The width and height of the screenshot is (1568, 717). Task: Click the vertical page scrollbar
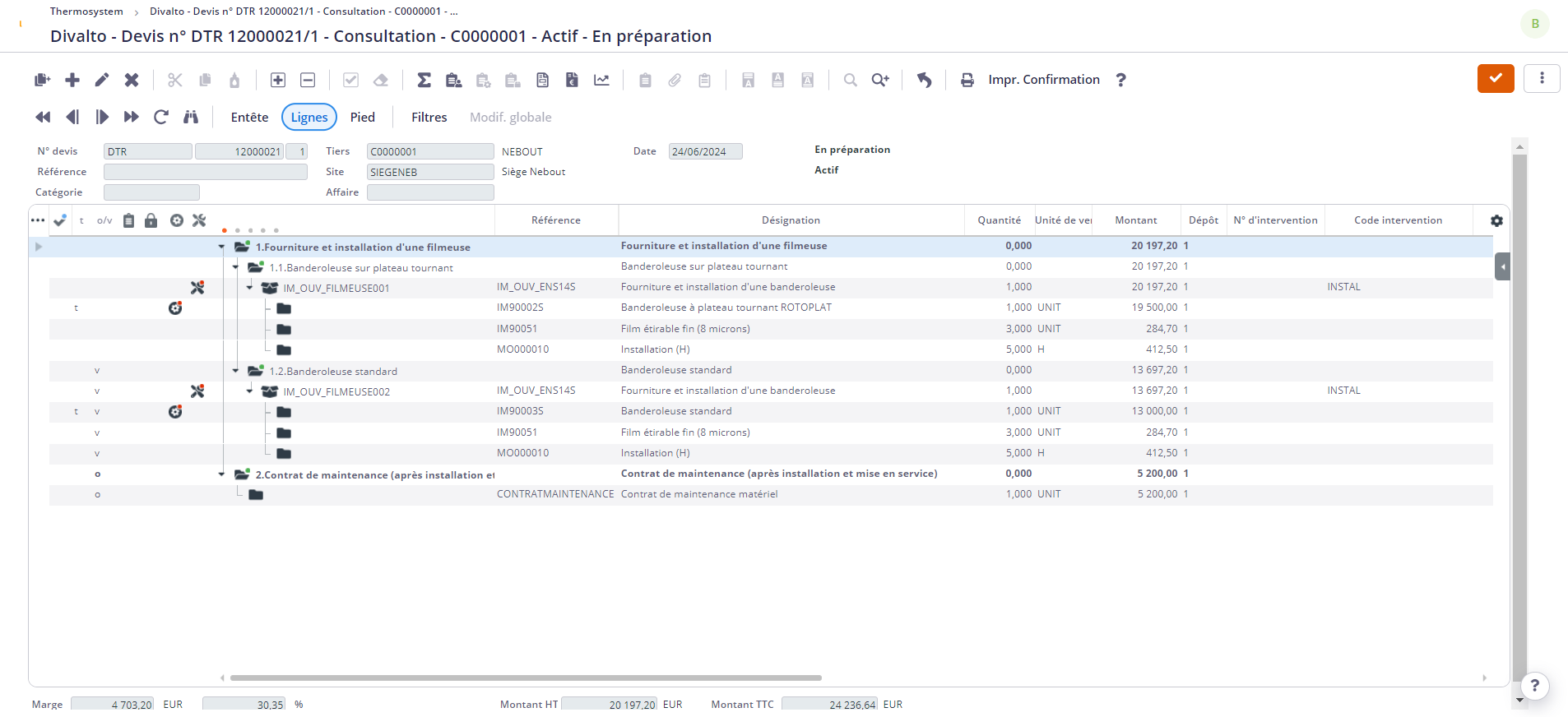pos(1519,419)
